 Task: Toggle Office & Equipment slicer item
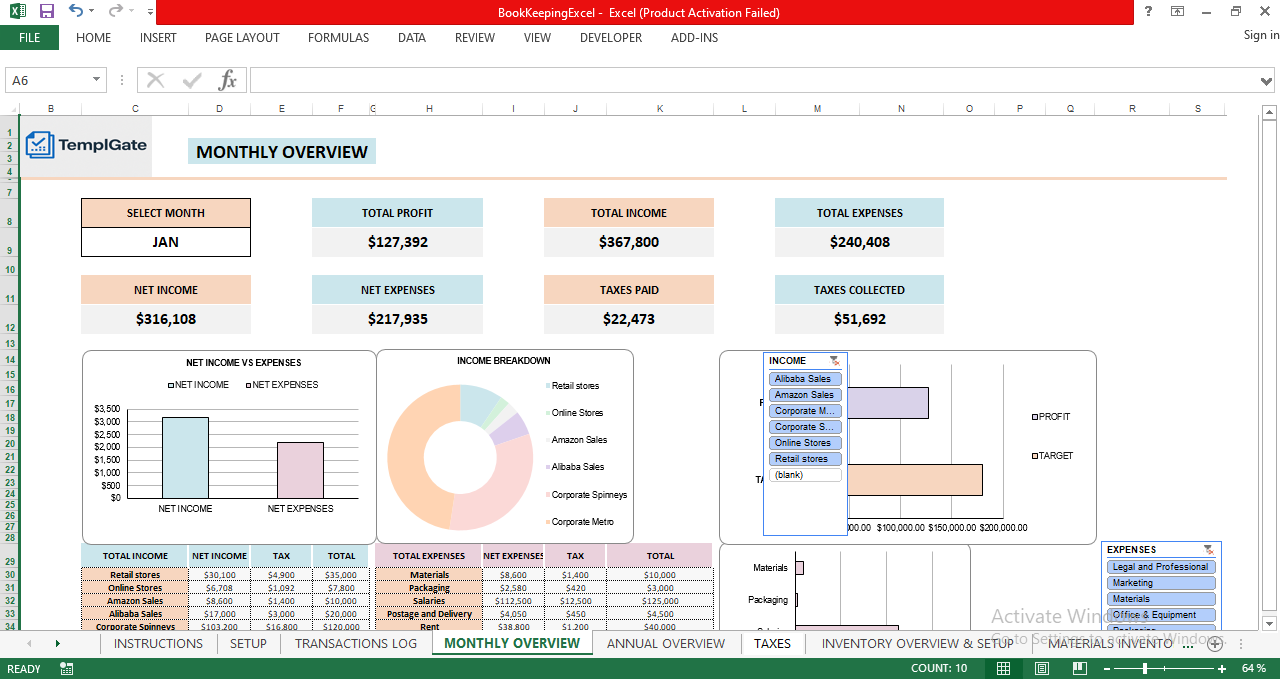pos(1161,615)
